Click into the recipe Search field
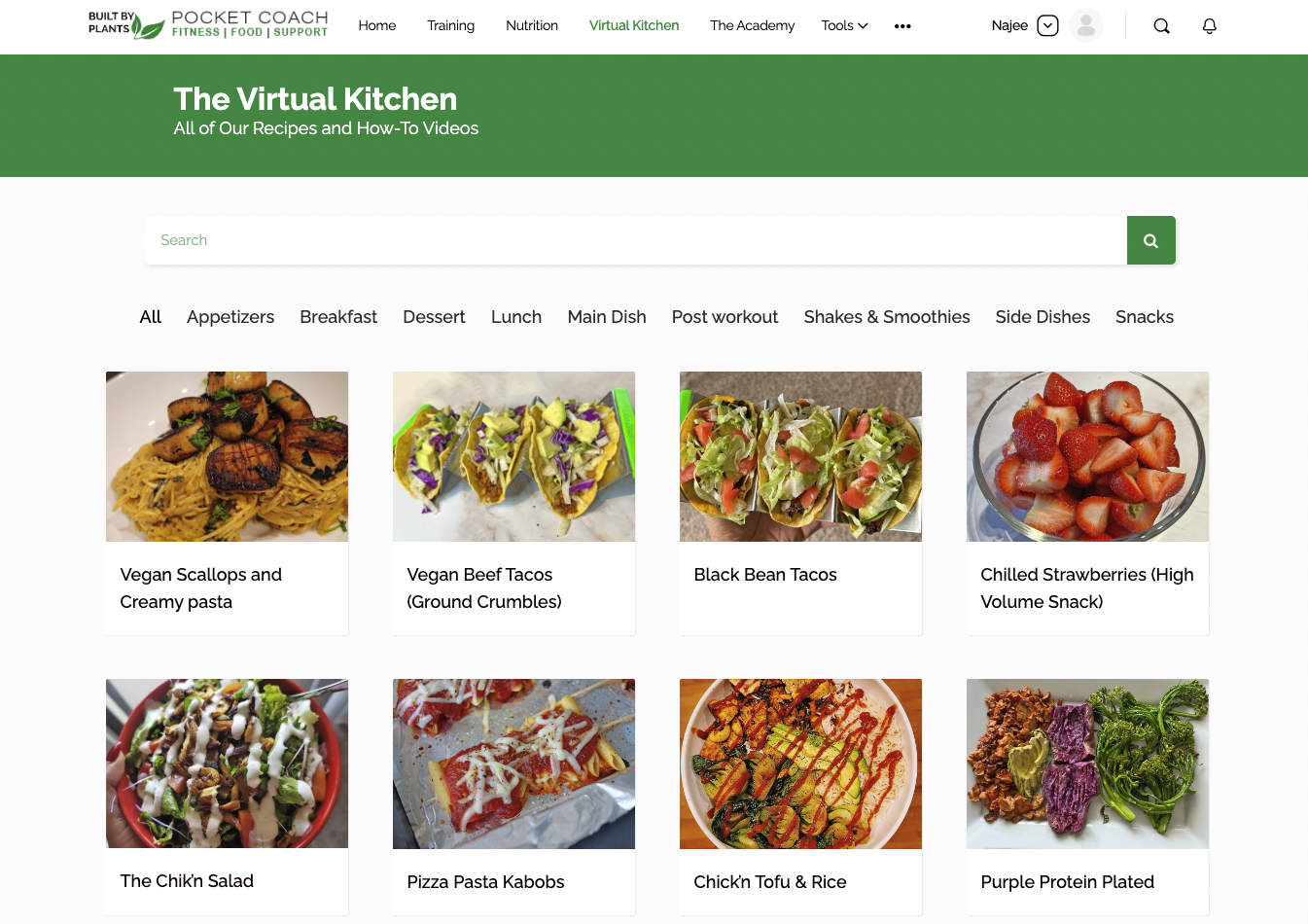Screen dimensions: 1308x924 coord(636,240)
